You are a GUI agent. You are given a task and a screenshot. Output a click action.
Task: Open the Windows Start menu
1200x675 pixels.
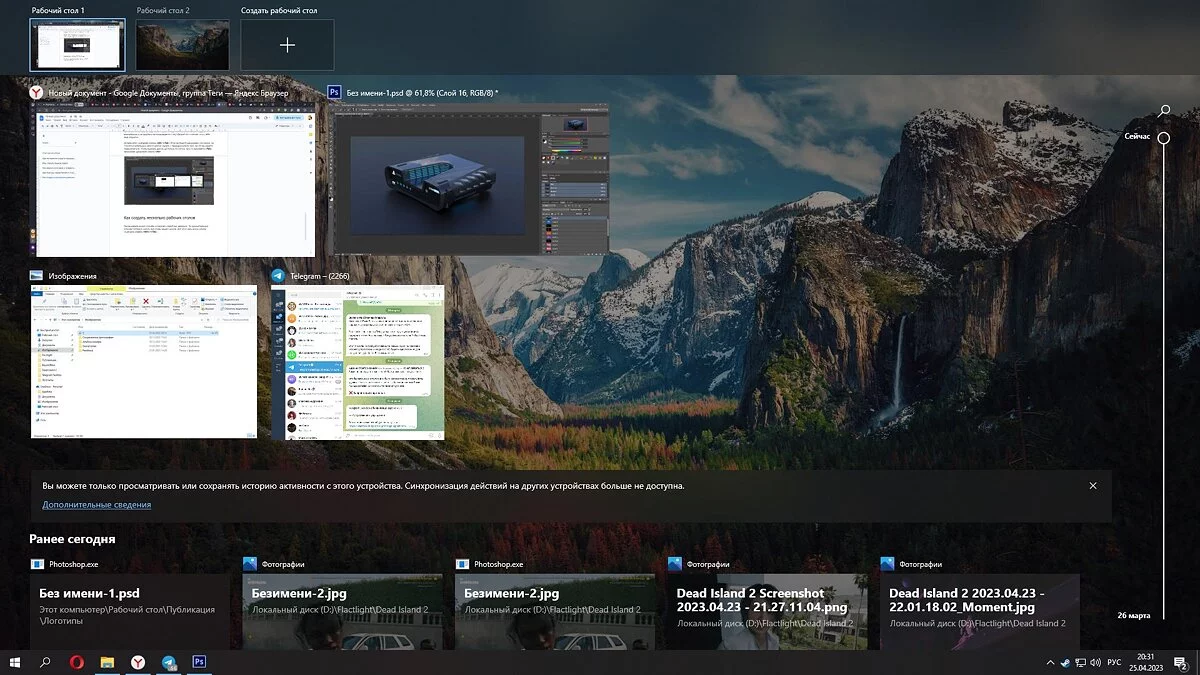pyautogui.click(x=15, y=662)
